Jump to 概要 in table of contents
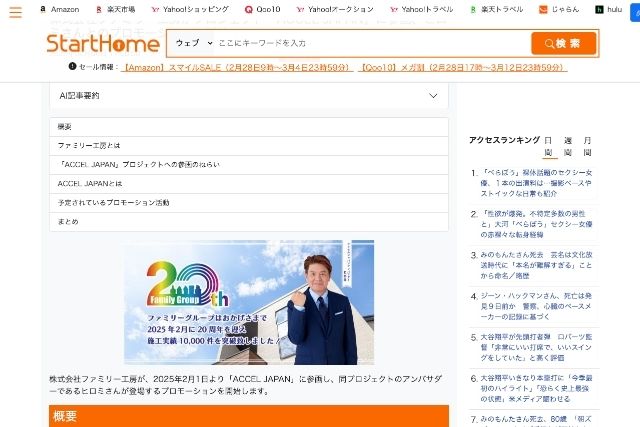Screen dimensions: 640x427 click(249, 127)
